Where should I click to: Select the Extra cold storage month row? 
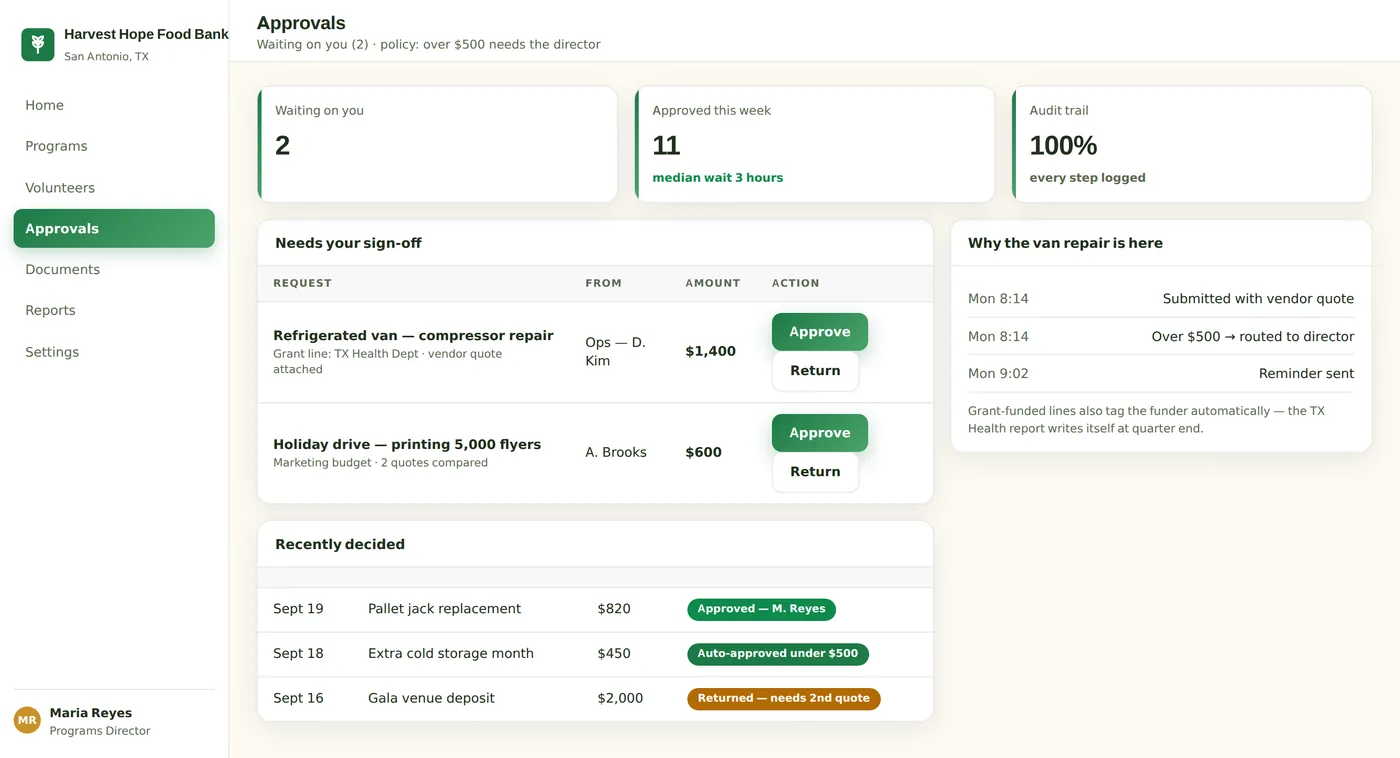tap(595, 654)
